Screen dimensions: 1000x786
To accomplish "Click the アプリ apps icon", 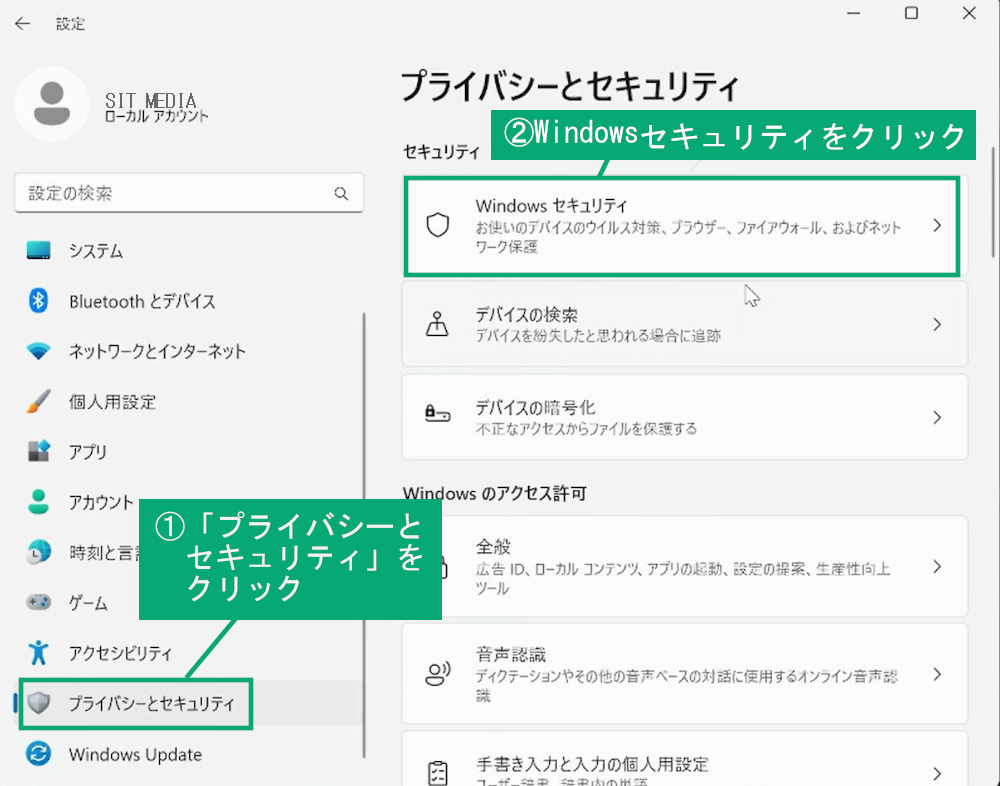I will [x=38, y=451].
